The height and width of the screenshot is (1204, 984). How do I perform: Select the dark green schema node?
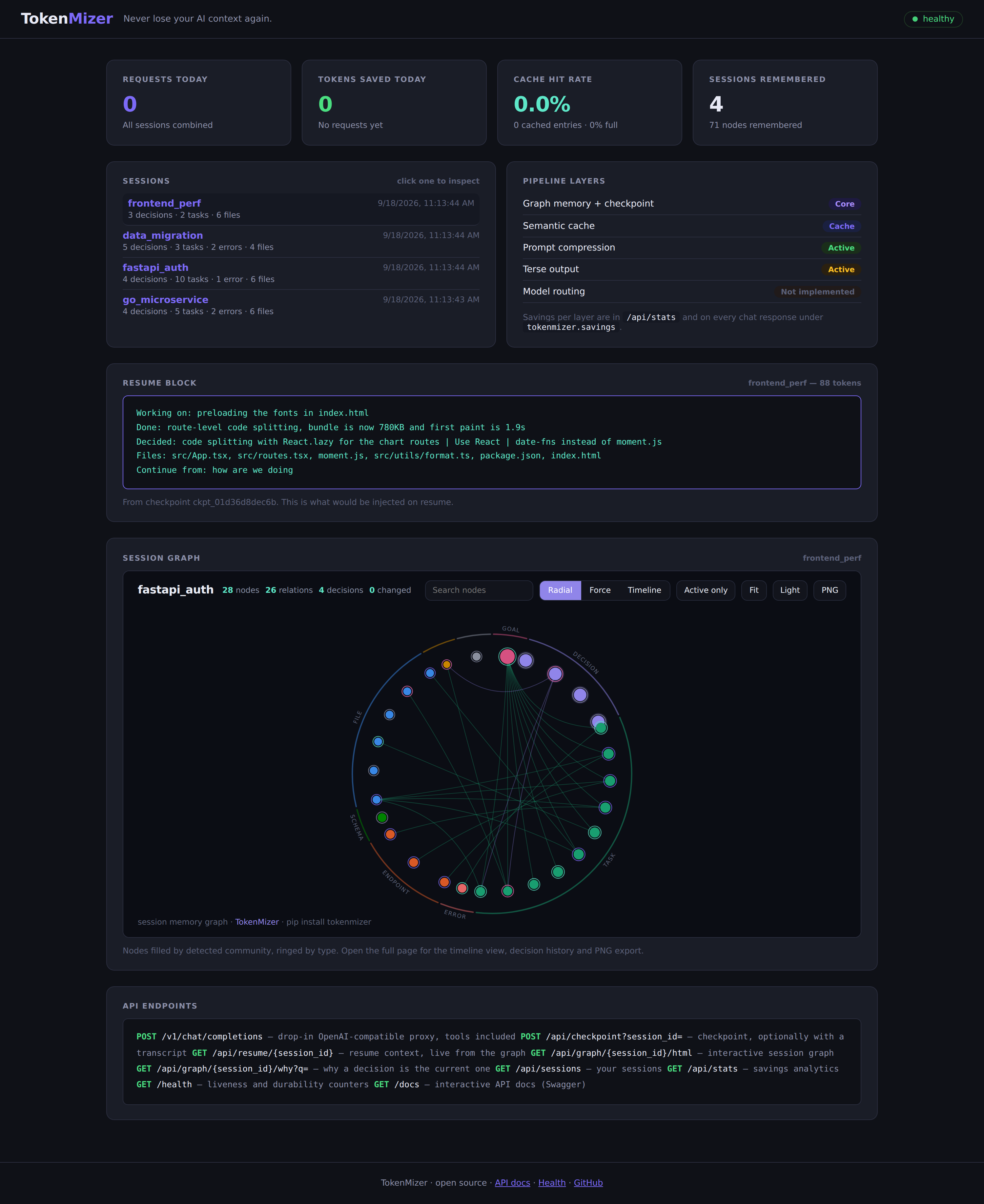click(382, 817)
